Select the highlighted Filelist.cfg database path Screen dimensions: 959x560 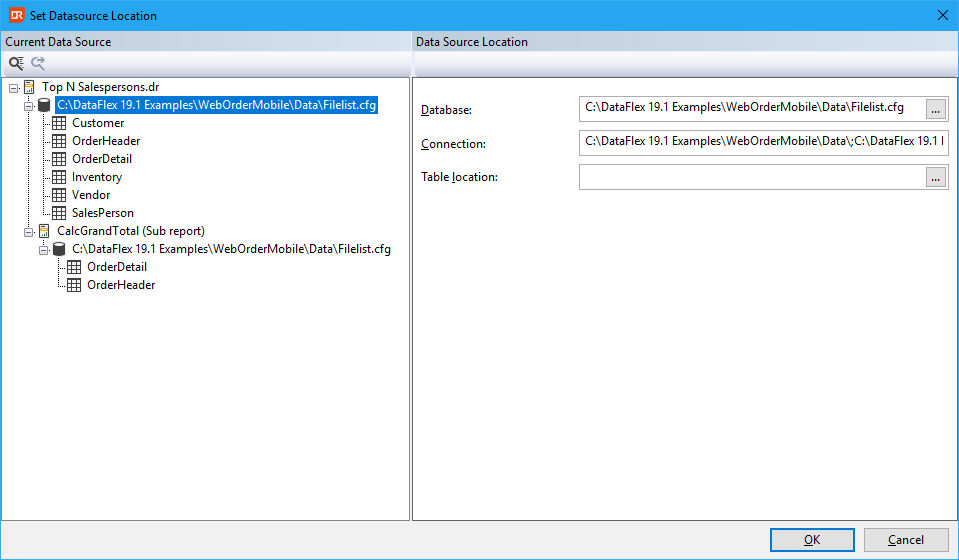[x=217, y=105]
